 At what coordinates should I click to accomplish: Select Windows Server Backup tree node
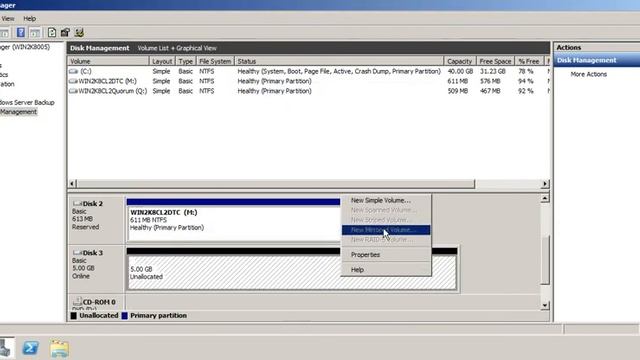(27, 102)
